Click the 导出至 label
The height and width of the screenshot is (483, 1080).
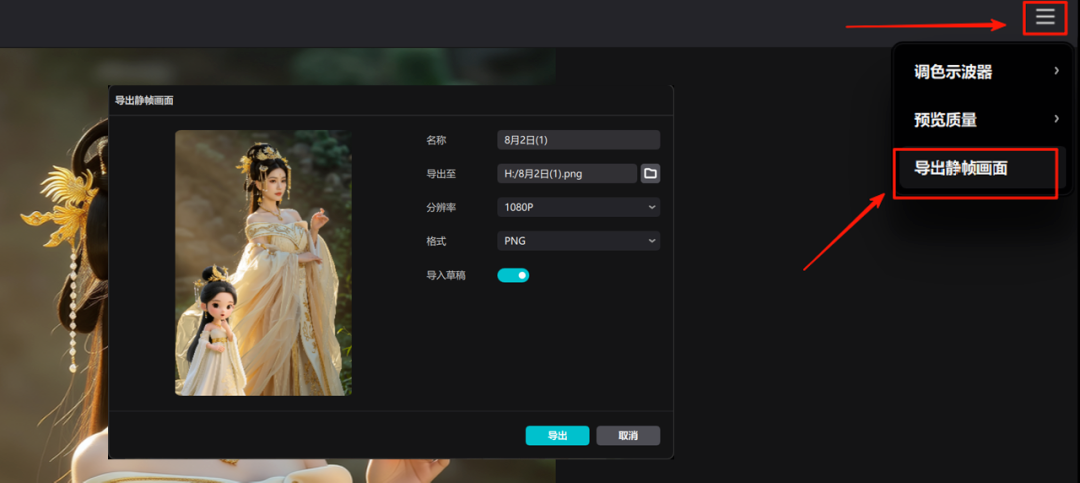tap(441, 174)
